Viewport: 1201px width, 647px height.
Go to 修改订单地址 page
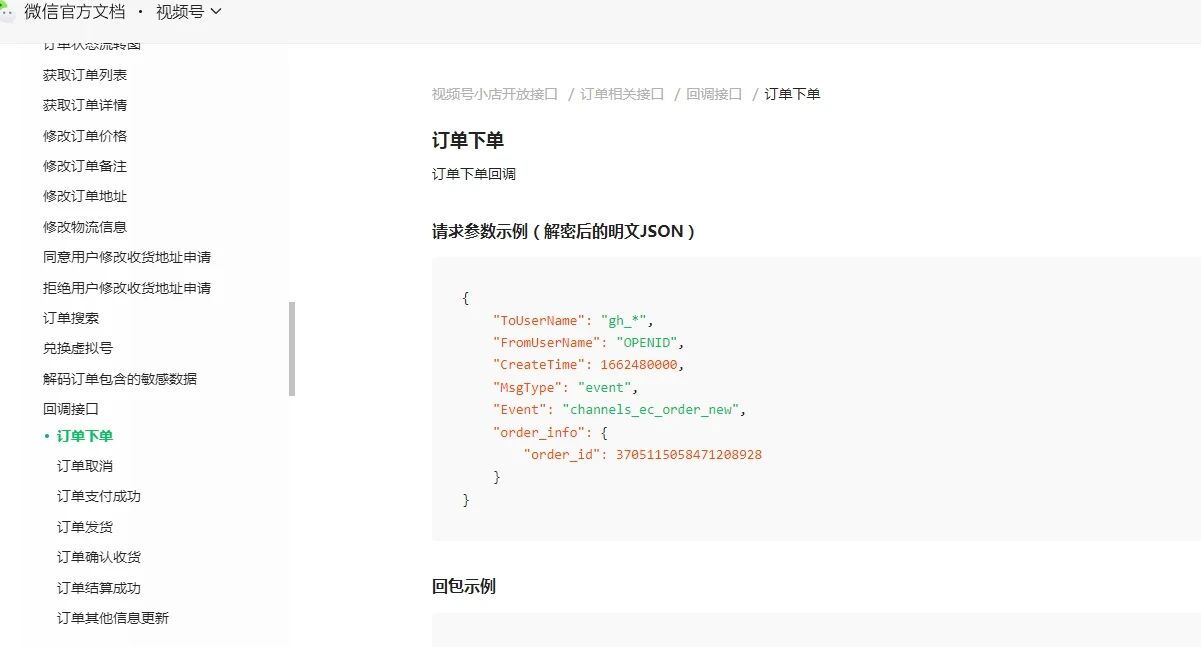[85, 196]
